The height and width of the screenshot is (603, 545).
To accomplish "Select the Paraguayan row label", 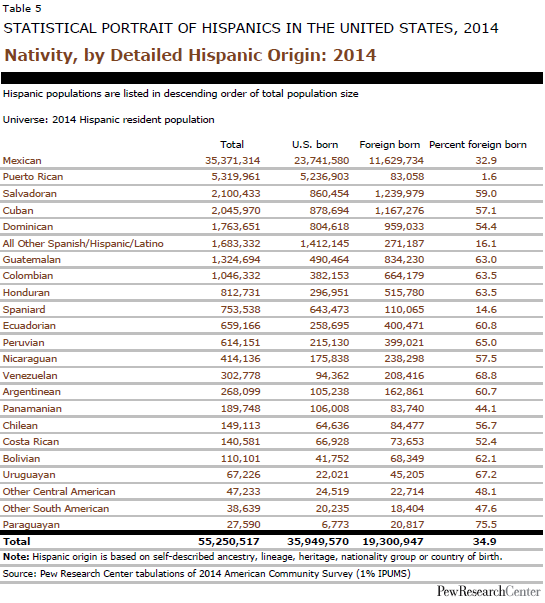I will [x=31, y=525].
